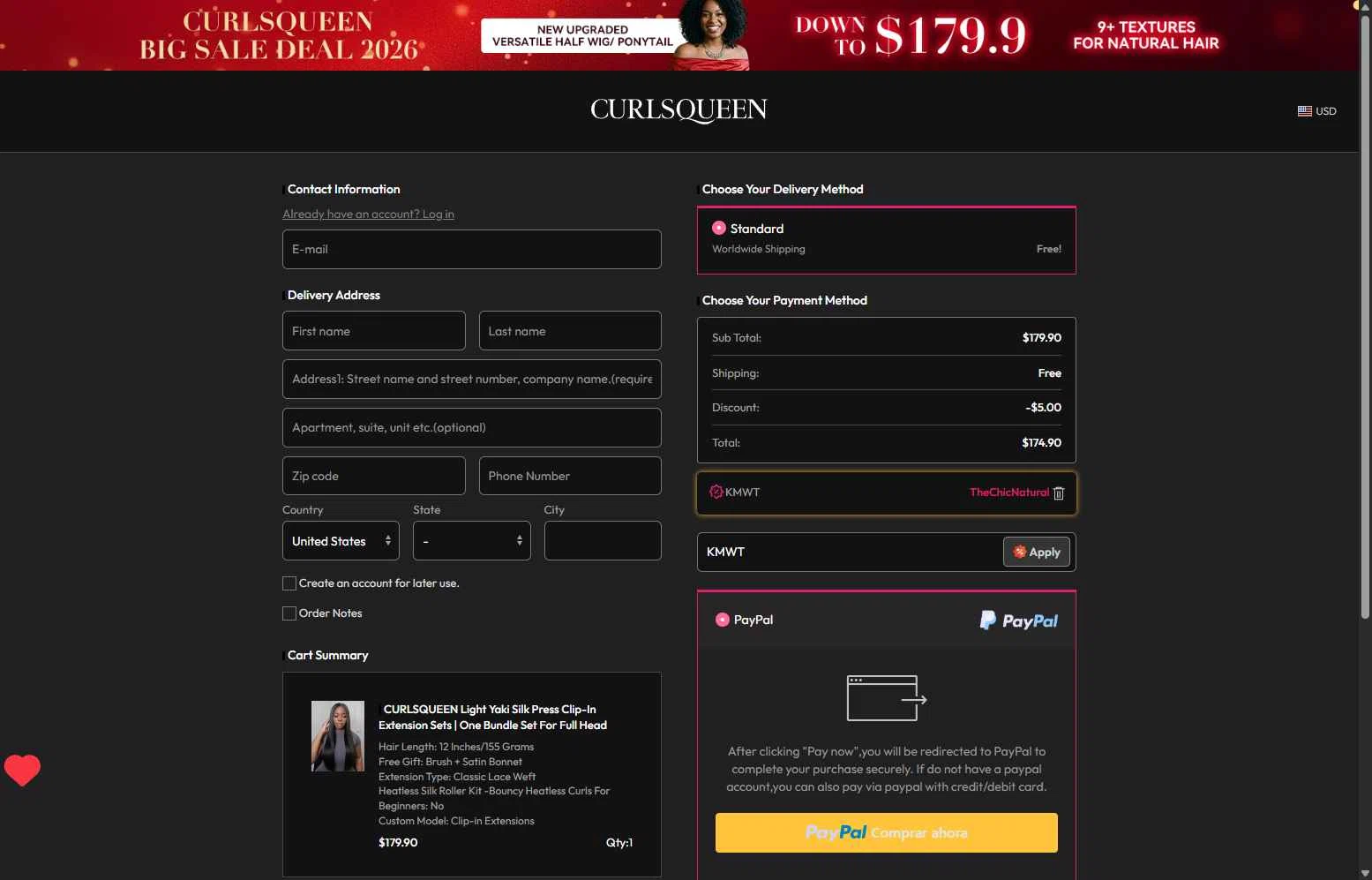Click the Worldwide Shipping text
This screenshot has height=880, width=1372.
click(x=759, y=250)
